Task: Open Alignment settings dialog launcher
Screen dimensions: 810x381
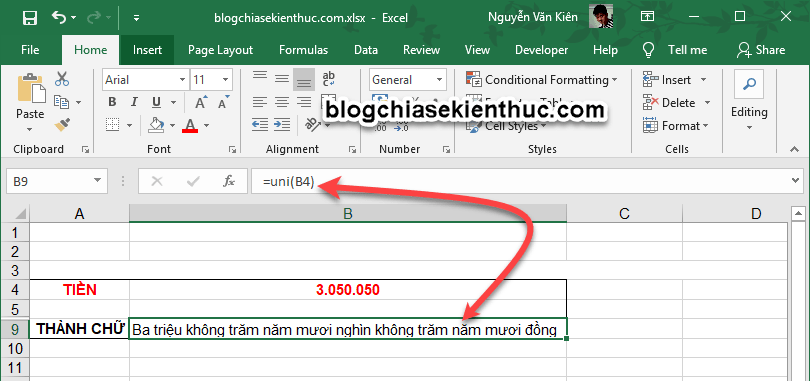Action: 352,149
